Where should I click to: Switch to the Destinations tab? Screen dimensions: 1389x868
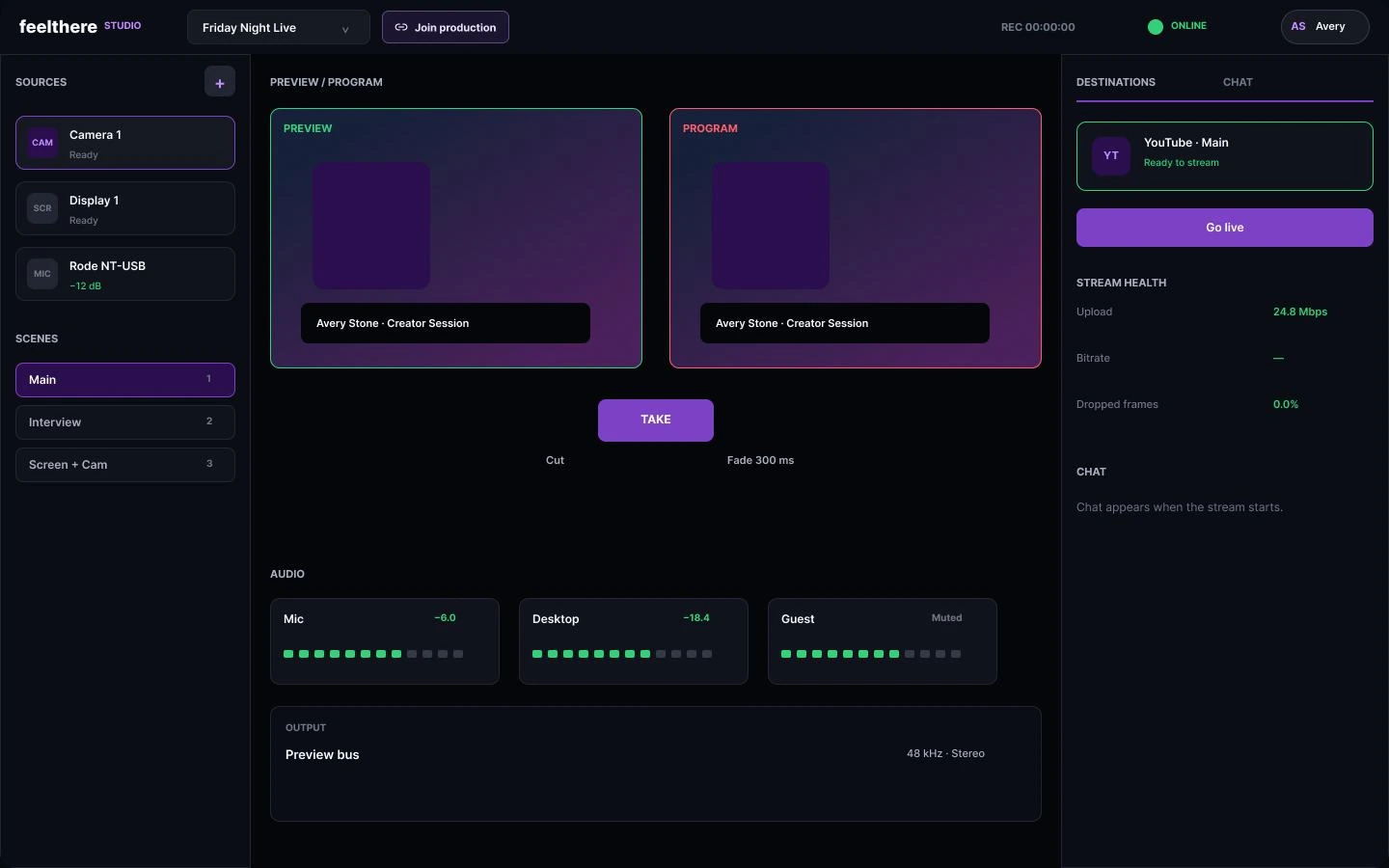click(1116, 82)
